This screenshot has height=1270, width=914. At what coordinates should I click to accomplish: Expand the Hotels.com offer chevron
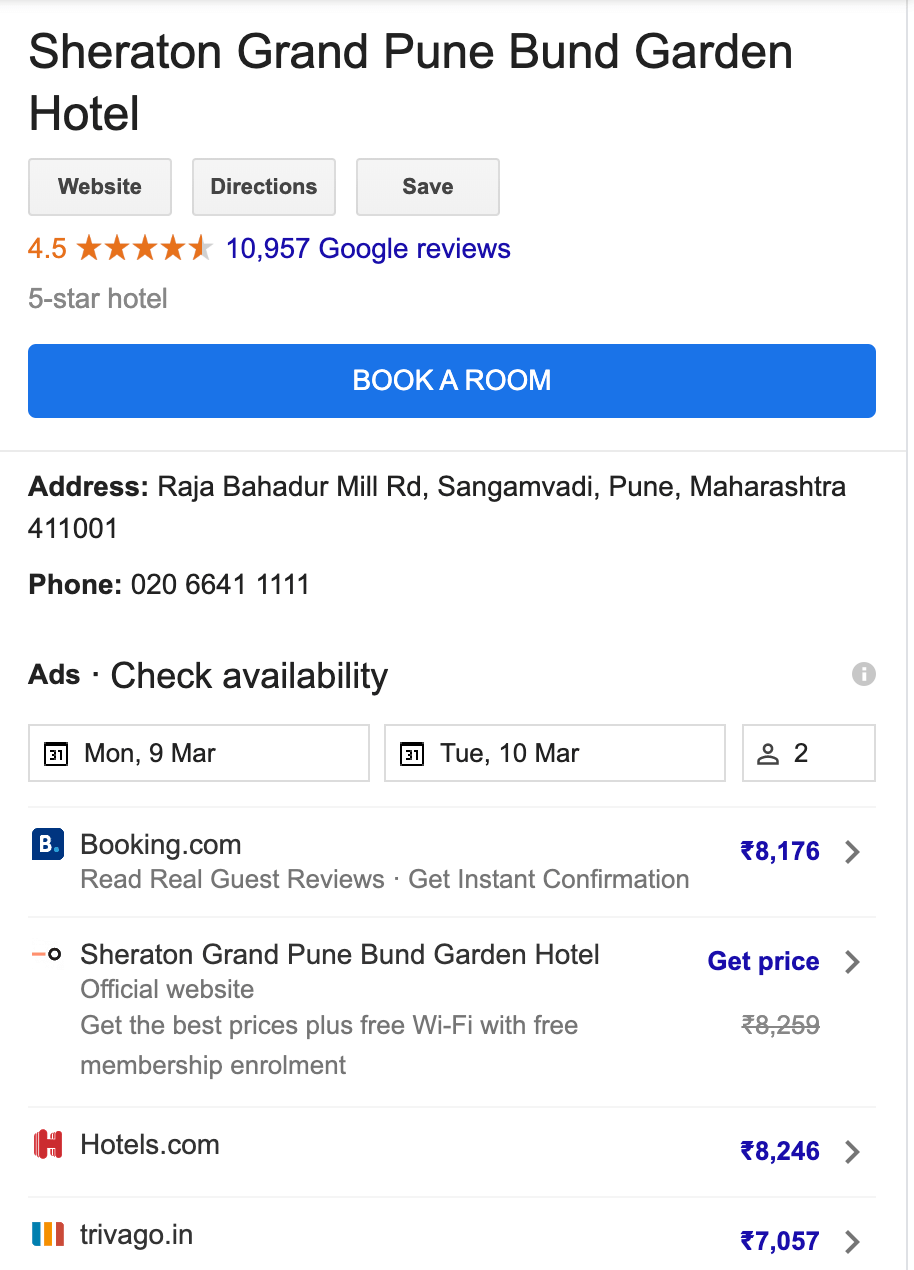(852, 1152)
